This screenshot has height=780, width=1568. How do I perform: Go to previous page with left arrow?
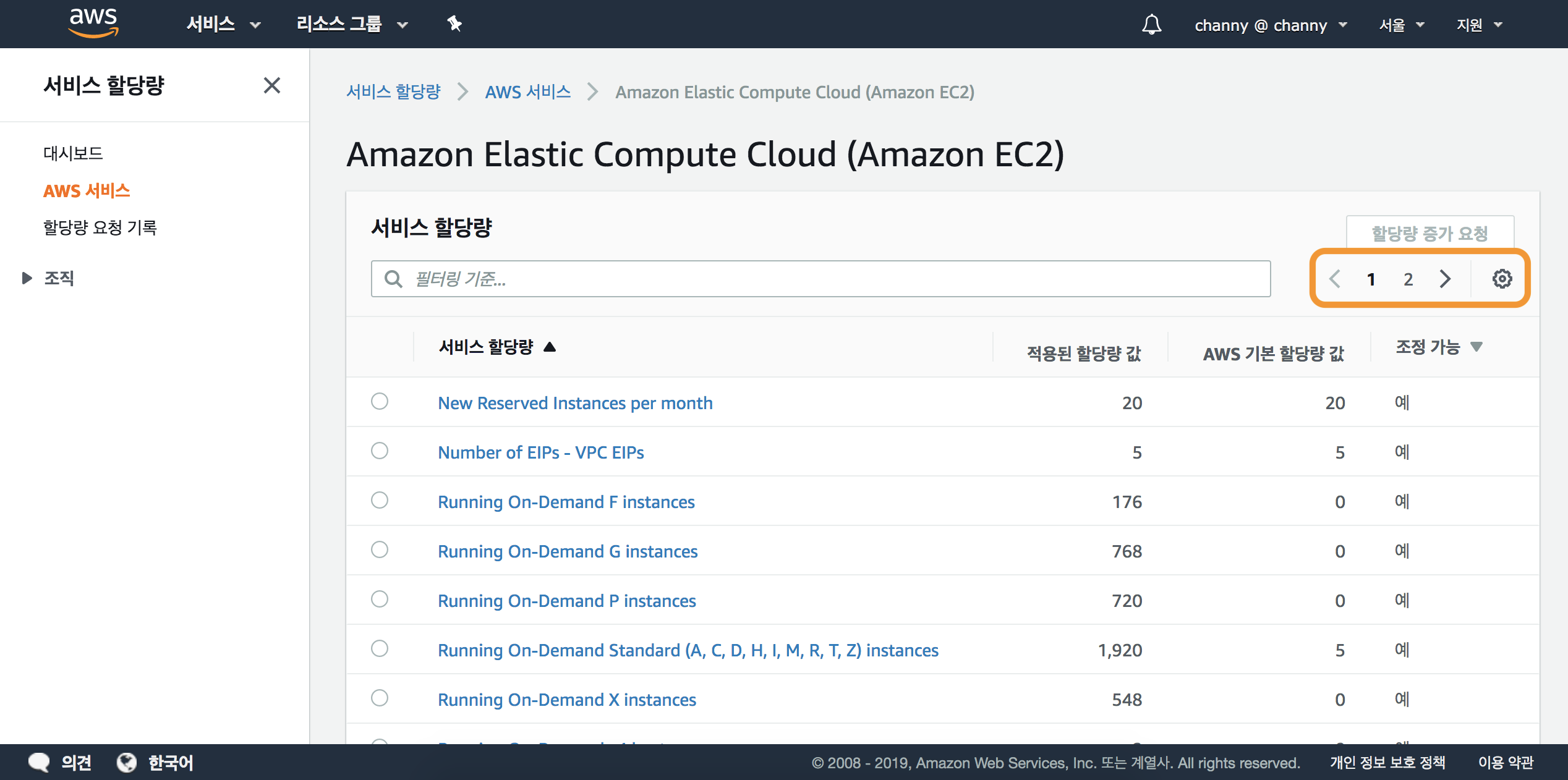point(1335,279)
